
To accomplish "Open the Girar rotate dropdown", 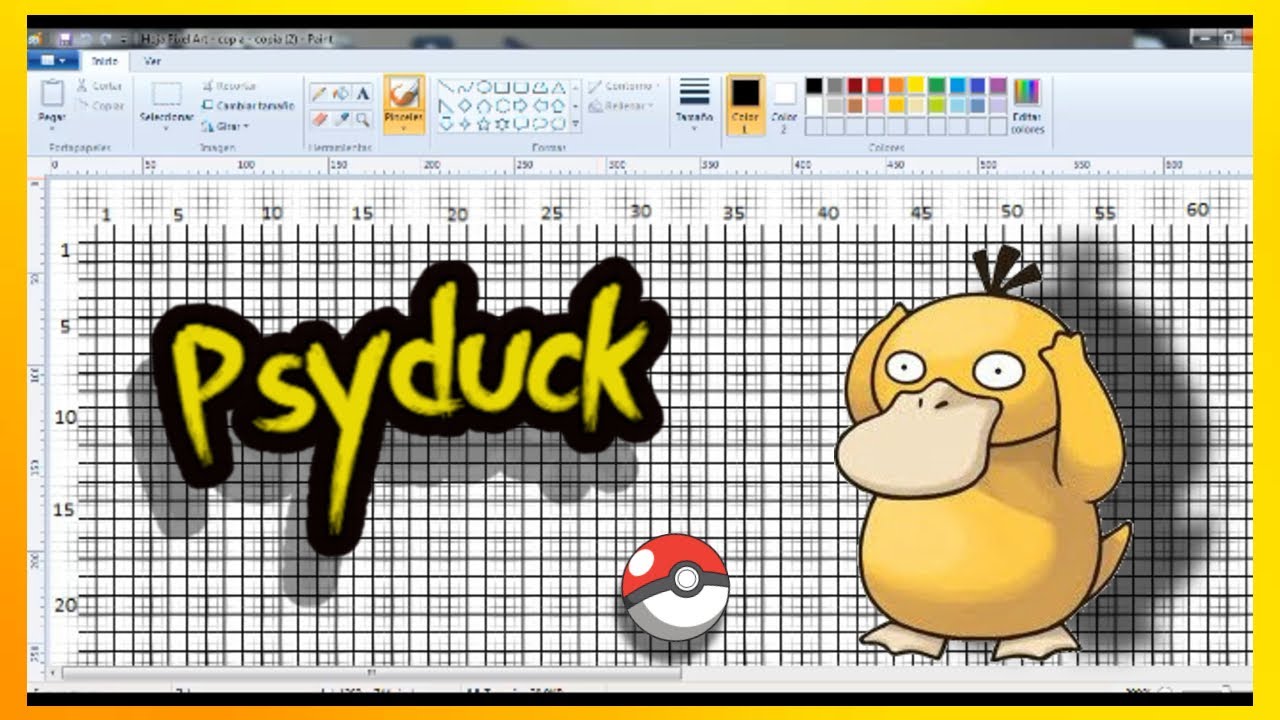I will pos(245,126).
